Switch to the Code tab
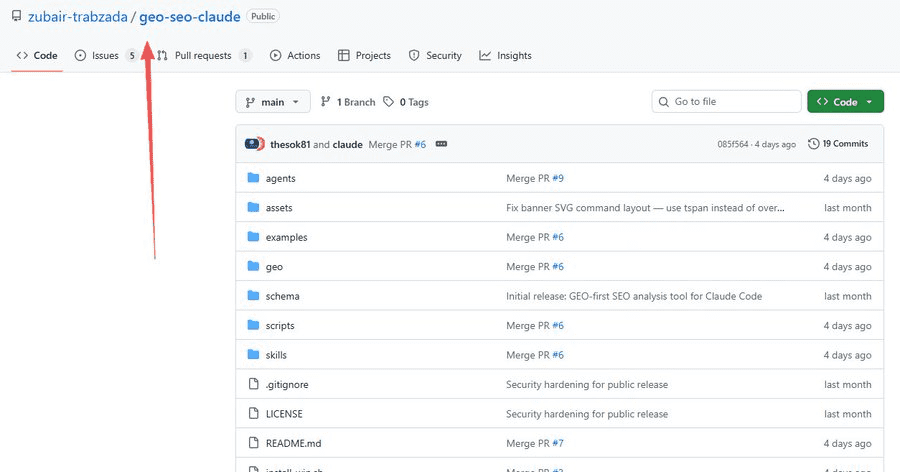900x472 pixels. [x=37, y=56]
